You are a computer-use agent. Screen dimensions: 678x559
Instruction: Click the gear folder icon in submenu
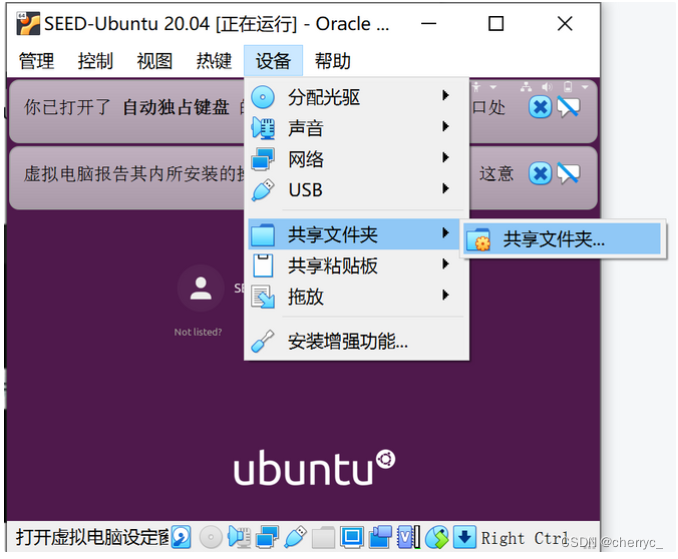click(478, 240)
